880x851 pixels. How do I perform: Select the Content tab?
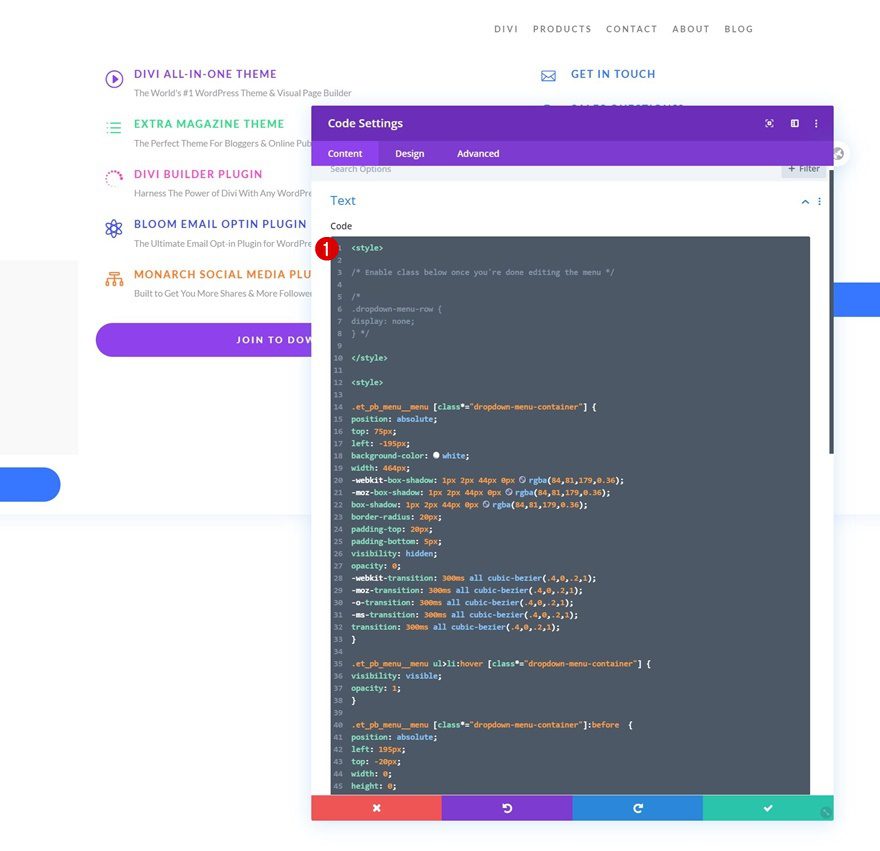(345, 153)
